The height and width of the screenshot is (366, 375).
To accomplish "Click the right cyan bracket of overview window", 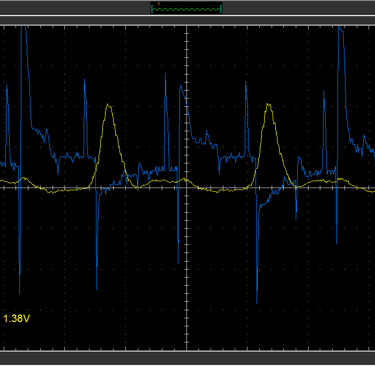I will coord(221,8).
